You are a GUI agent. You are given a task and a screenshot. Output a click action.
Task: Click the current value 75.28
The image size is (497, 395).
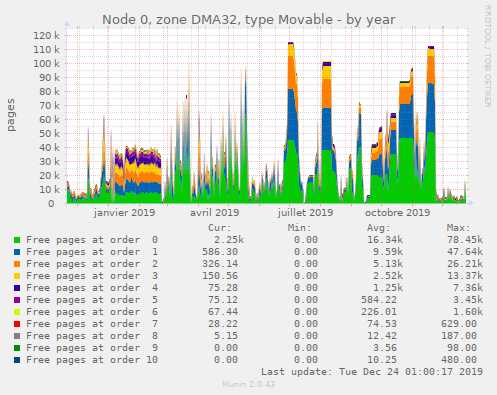click(223, 288)
